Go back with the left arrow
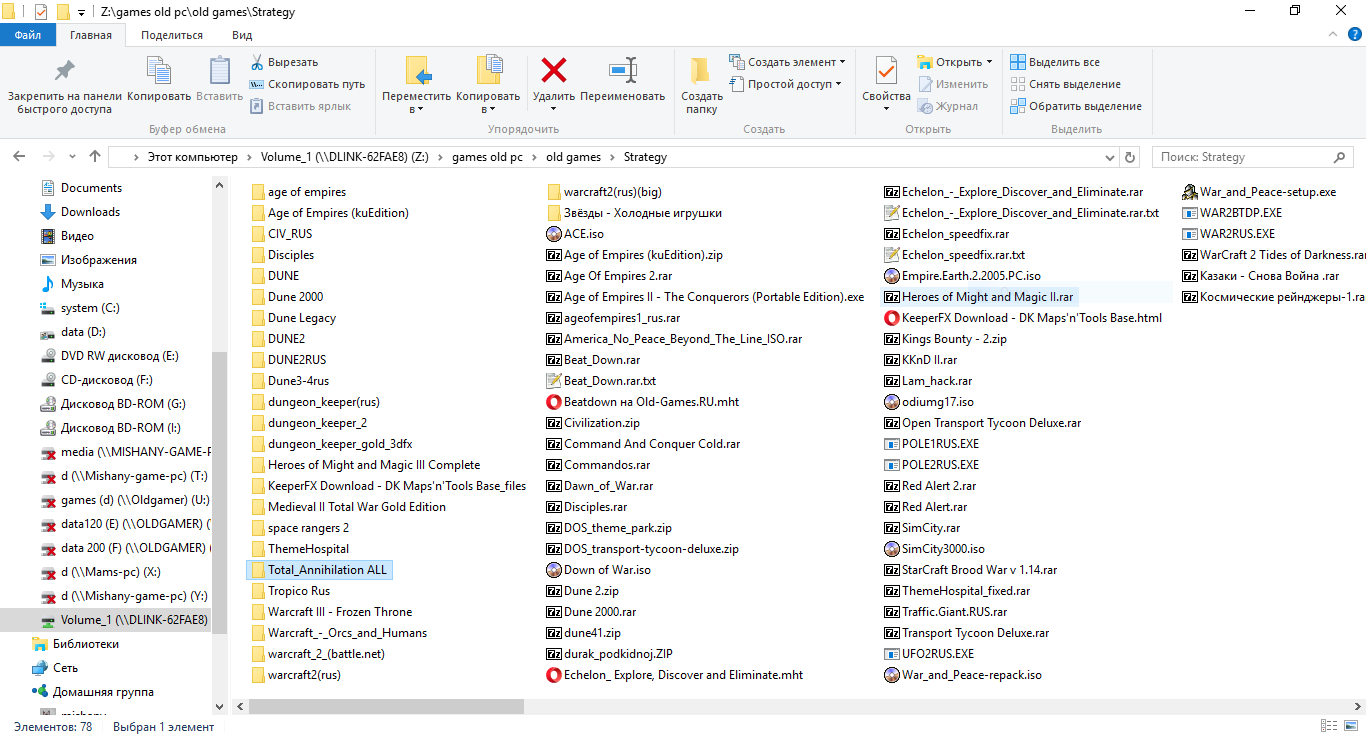Image resolution: width=1366 pixels, height=738 pixels. (x=20, y=157)
